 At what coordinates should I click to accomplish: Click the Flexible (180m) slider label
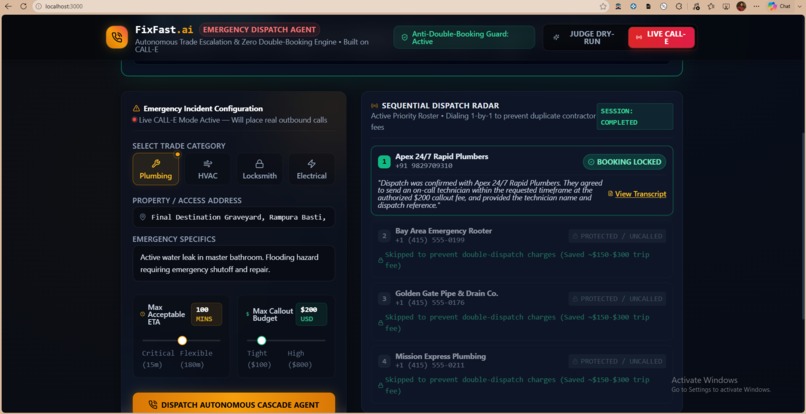tap(196, 359)
